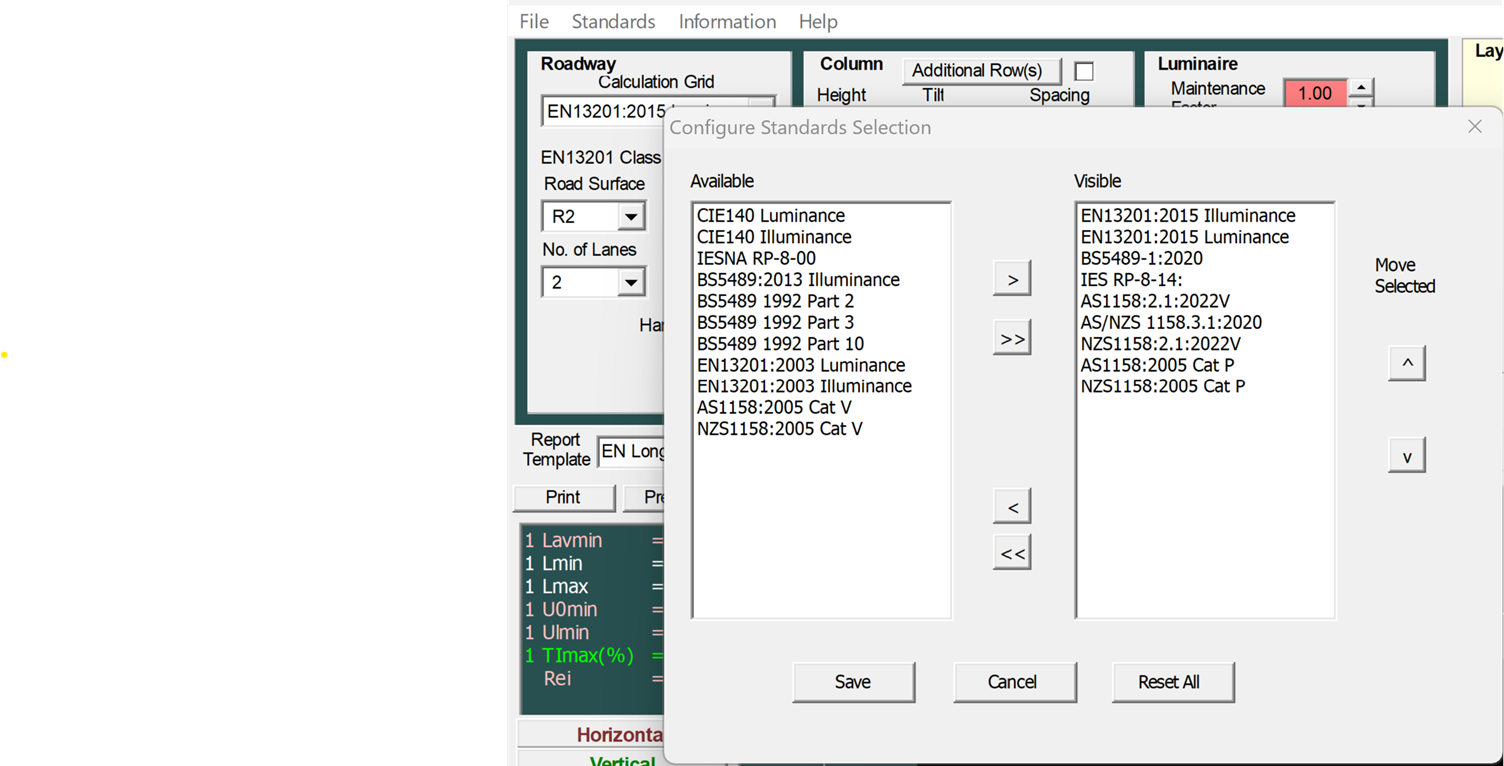Viewport: 1504px width, 766px height.
Task: Select the red Maintenance Factor value field
Action: pos(1314,93)
